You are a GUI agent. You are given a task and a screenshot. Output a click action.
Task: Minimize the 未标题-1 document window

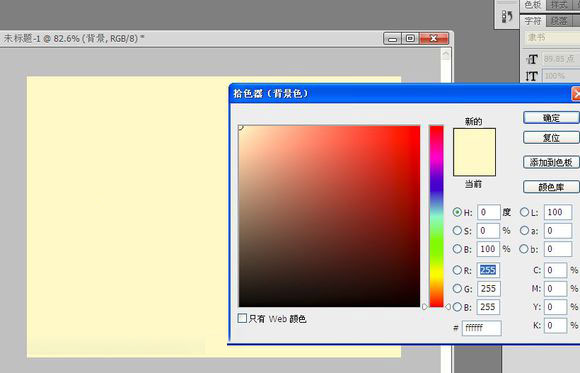(x=392, y=38)
